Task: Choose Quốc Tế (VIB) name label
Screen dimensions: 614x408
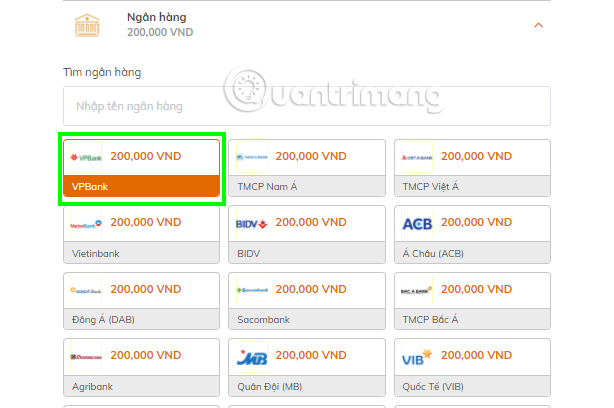Action: click(433, 387)
